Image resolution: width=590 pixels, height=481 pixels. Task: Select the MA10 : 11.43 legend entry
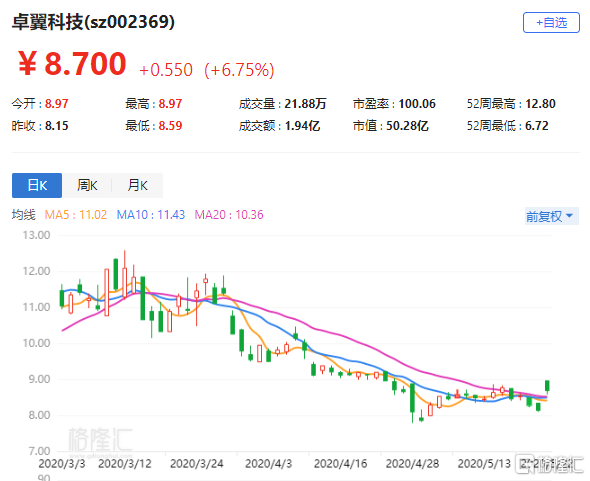tap(151, 215)
